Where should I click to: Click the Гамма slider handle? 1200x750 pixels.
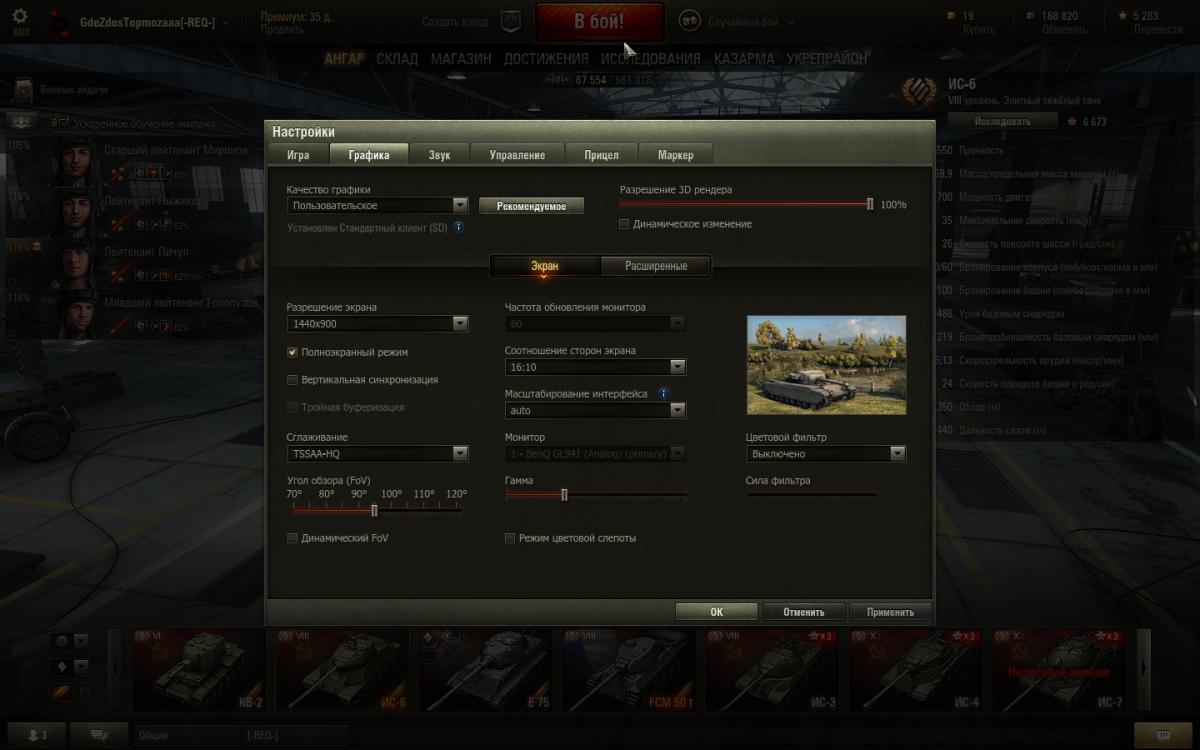pos(564,494)
